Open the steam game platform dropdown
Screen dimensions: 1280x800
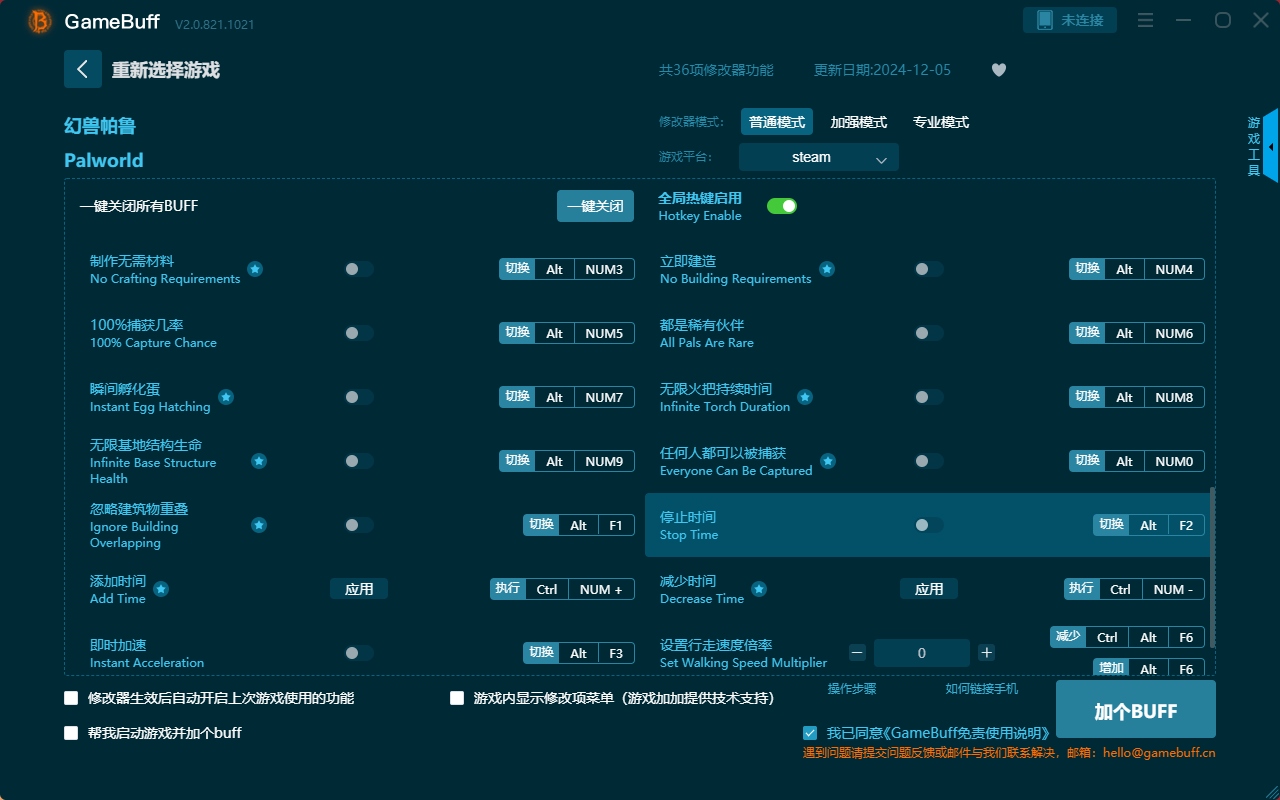(818, 157)
